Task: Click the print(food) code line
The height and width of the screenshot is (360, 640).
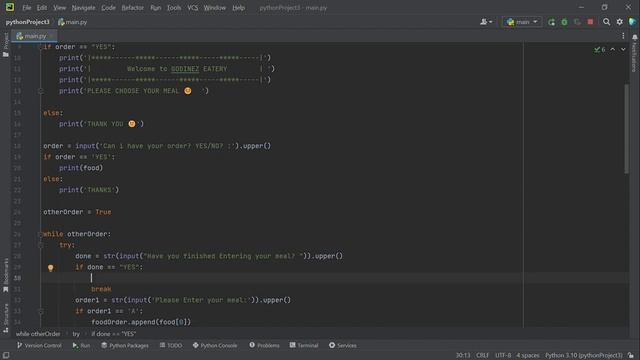Action: 81,168
